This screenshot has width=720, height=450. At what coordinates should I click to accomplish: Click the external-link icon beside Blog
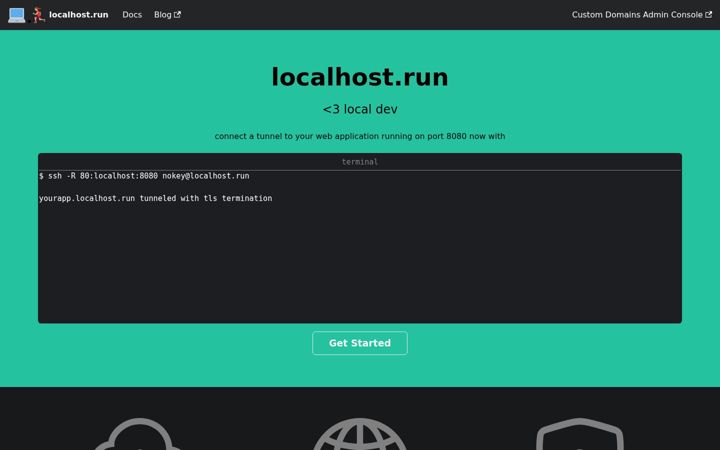[177, 15]
